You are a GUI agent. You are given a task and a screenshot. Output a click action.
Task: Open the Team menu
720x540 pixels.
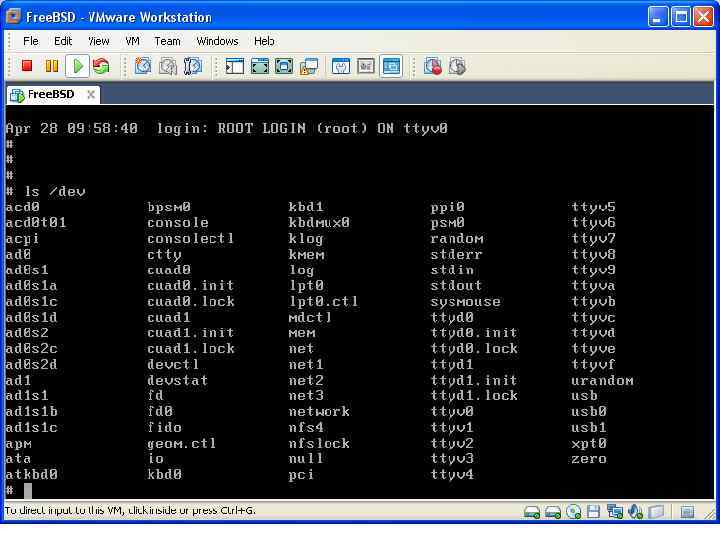click(167, 41)
